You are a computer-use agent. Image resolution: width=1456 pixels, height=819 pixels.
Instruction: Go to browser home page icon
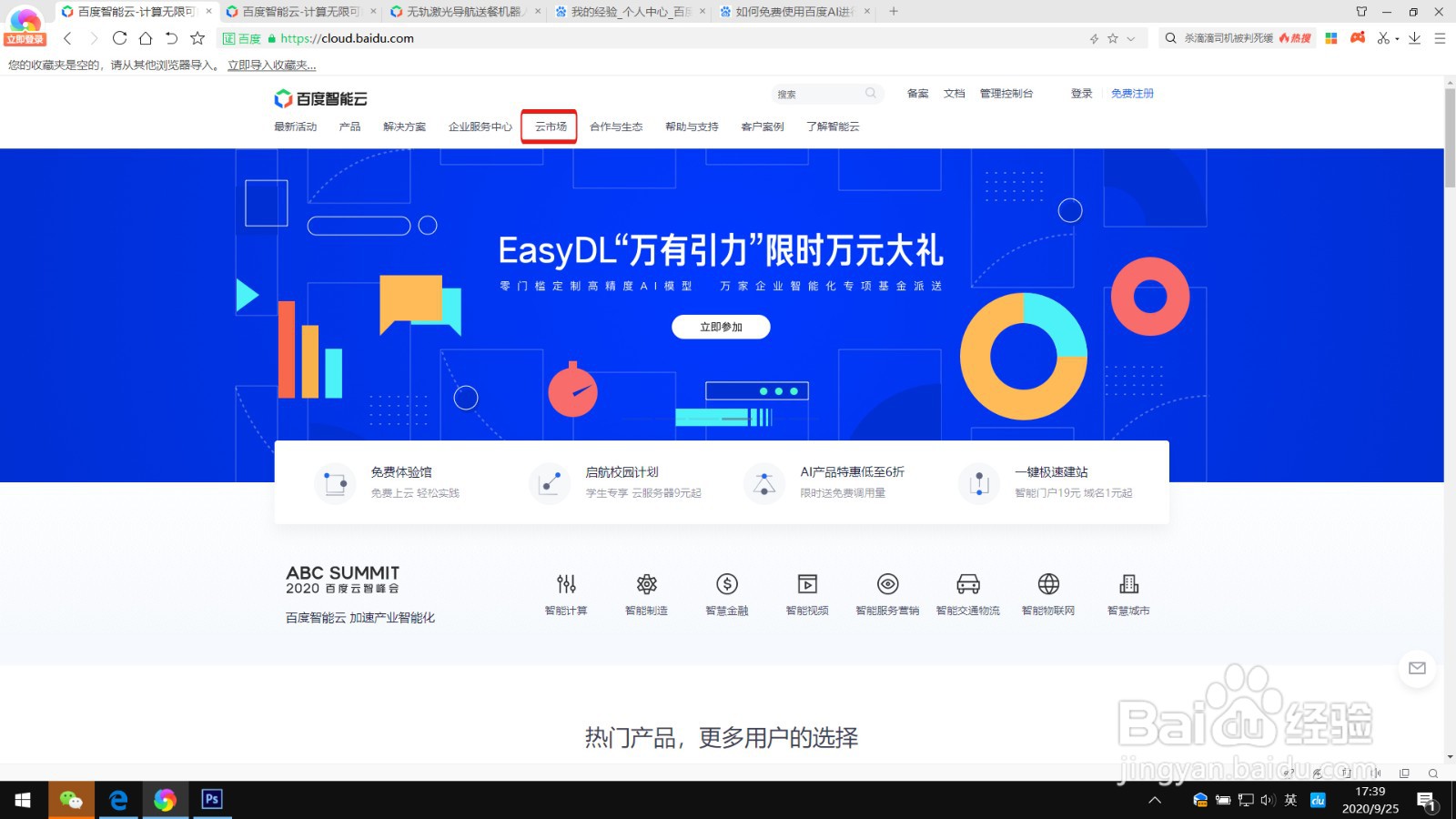coord(146,38)
